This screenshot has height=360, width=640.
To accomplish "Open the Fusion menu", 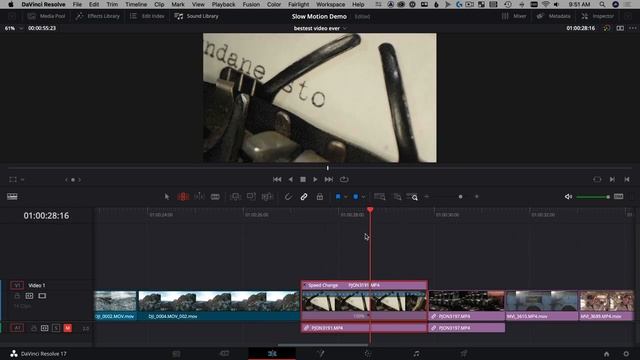I will [x=251, y=4].
